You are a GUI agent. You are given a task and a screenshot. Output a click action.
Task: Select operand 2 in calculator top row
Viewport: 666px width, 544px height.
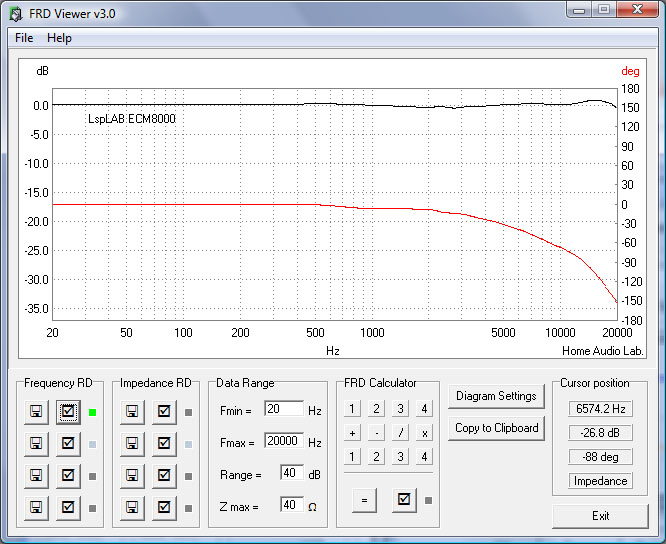click(x=376, y=409)
